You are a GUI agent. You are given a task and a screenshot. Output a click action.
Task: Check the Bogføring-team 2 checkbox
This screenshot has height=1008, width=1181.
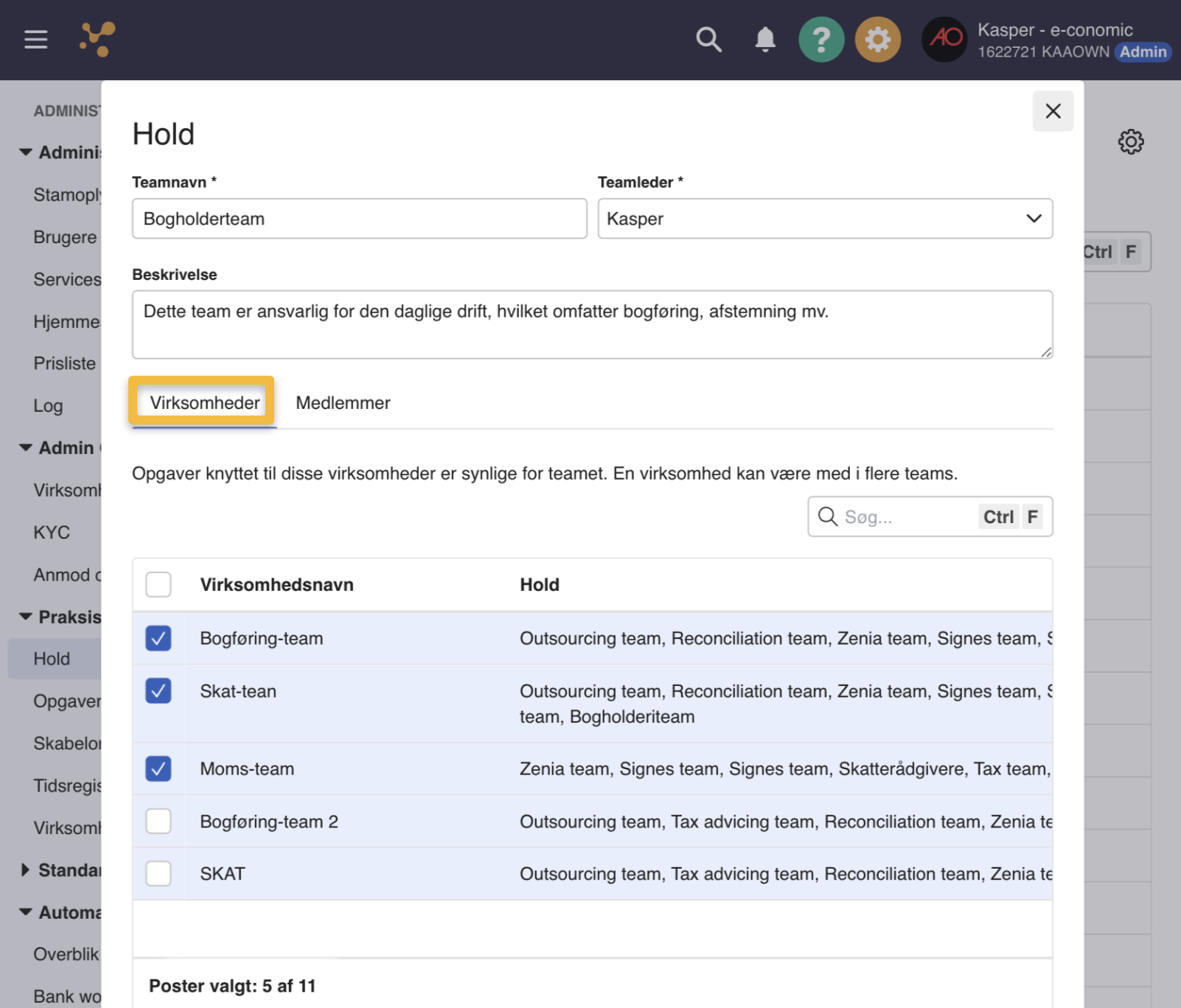coord(158,821)
